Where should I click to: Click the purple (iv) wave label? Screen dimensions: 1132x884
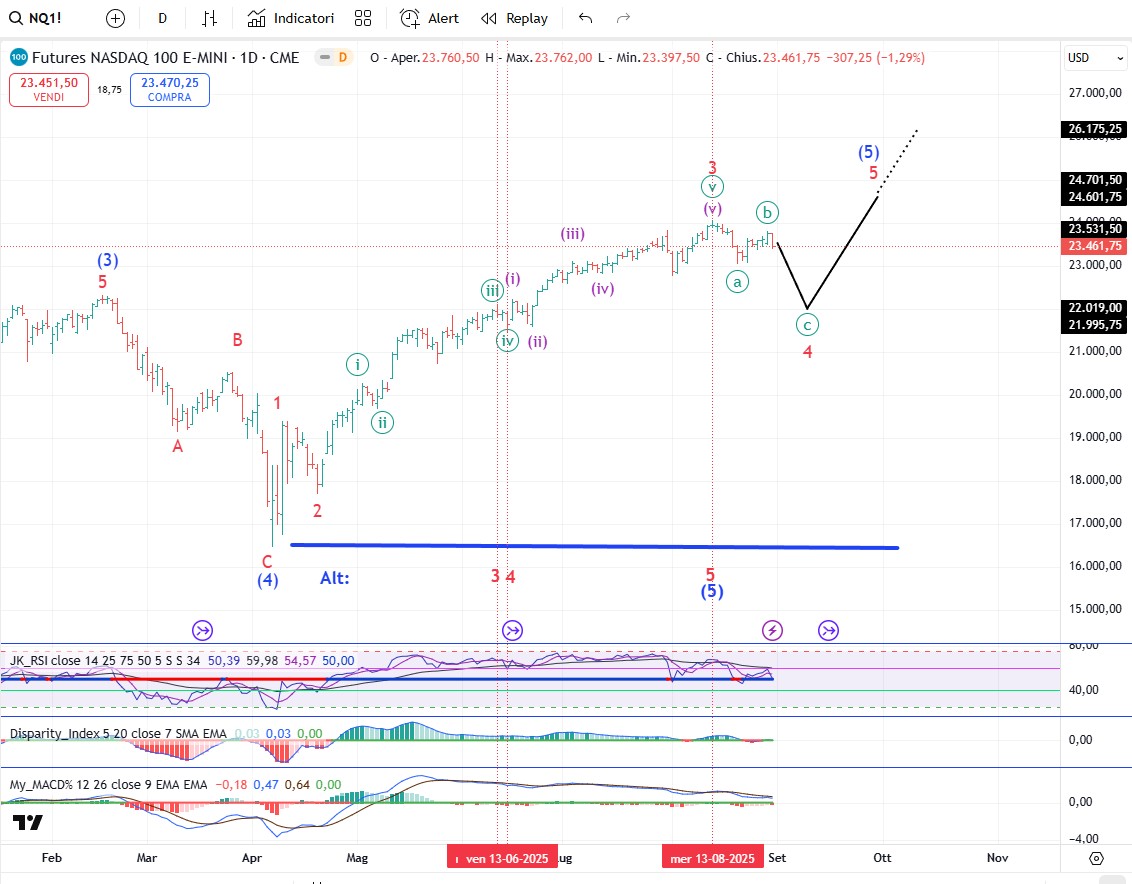click(x=603, y=289)
